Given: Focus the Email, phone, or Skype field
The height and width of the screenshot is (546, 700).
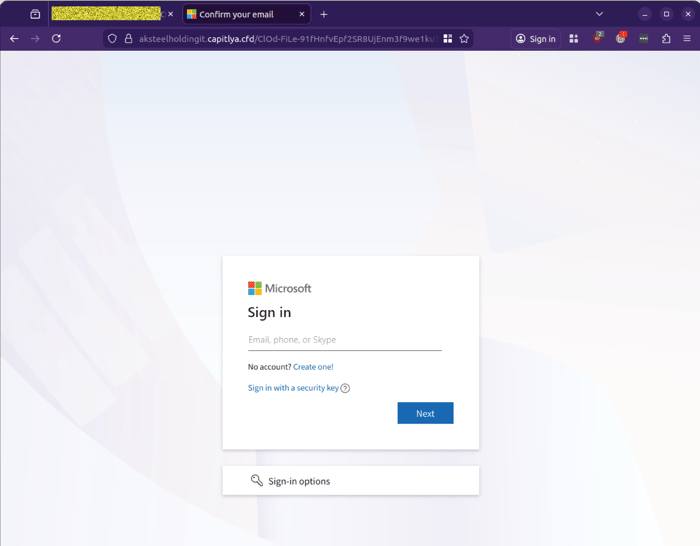Looking at the screenshot, I should pyautogui.click(x=345, y=340).
